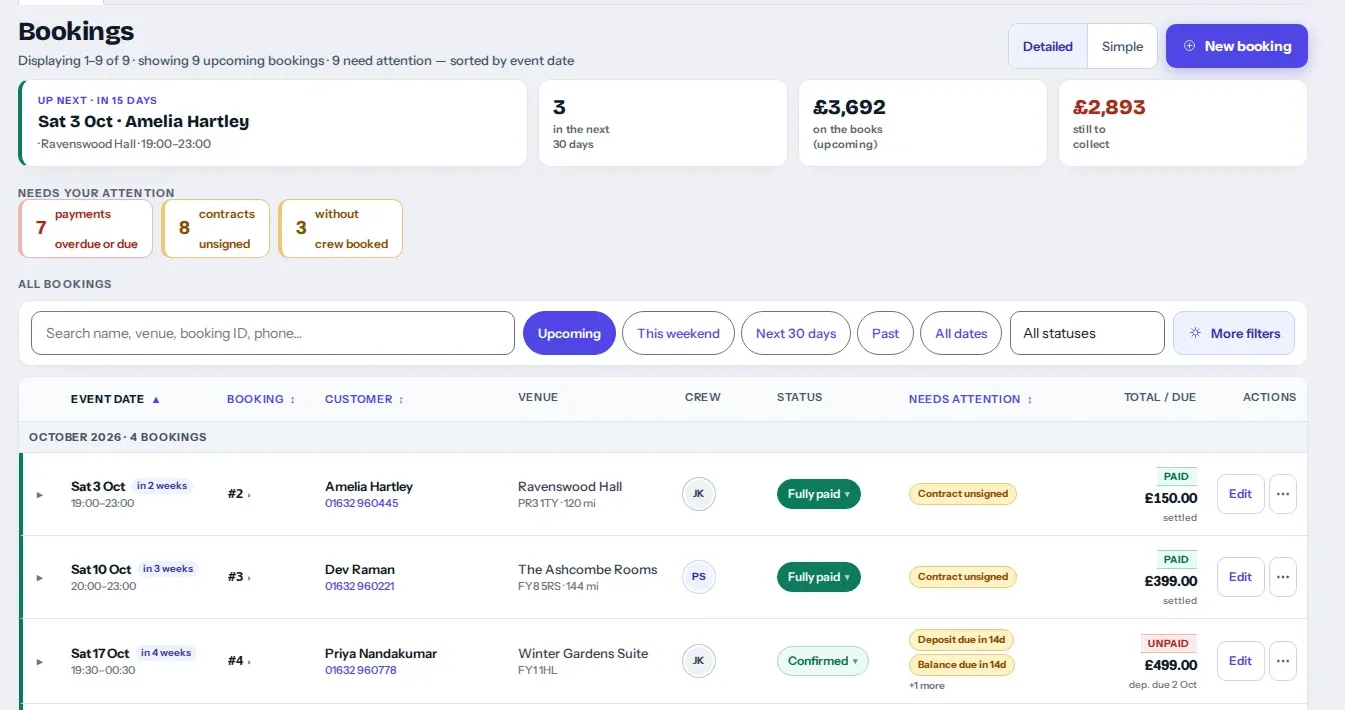Edit Amelia Hartley booking

click(x=1240, y=494)
